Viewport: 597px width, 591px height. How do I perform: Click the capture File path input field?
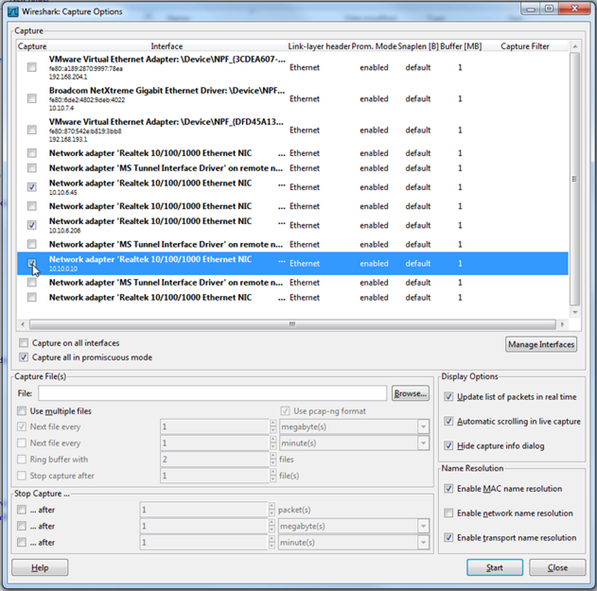(x=212, y=393)
